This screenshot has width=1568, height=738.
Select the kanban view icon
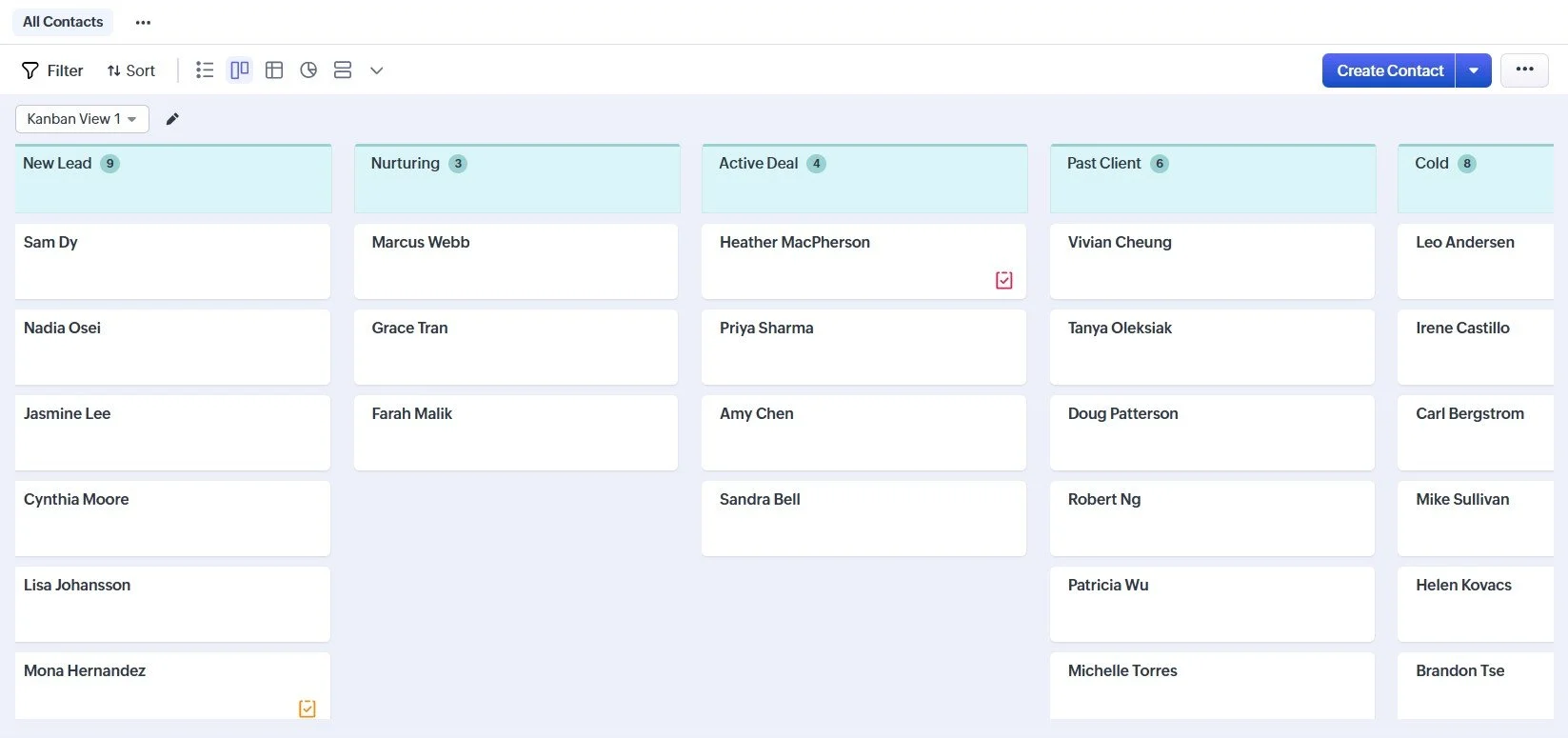[240, 70]
